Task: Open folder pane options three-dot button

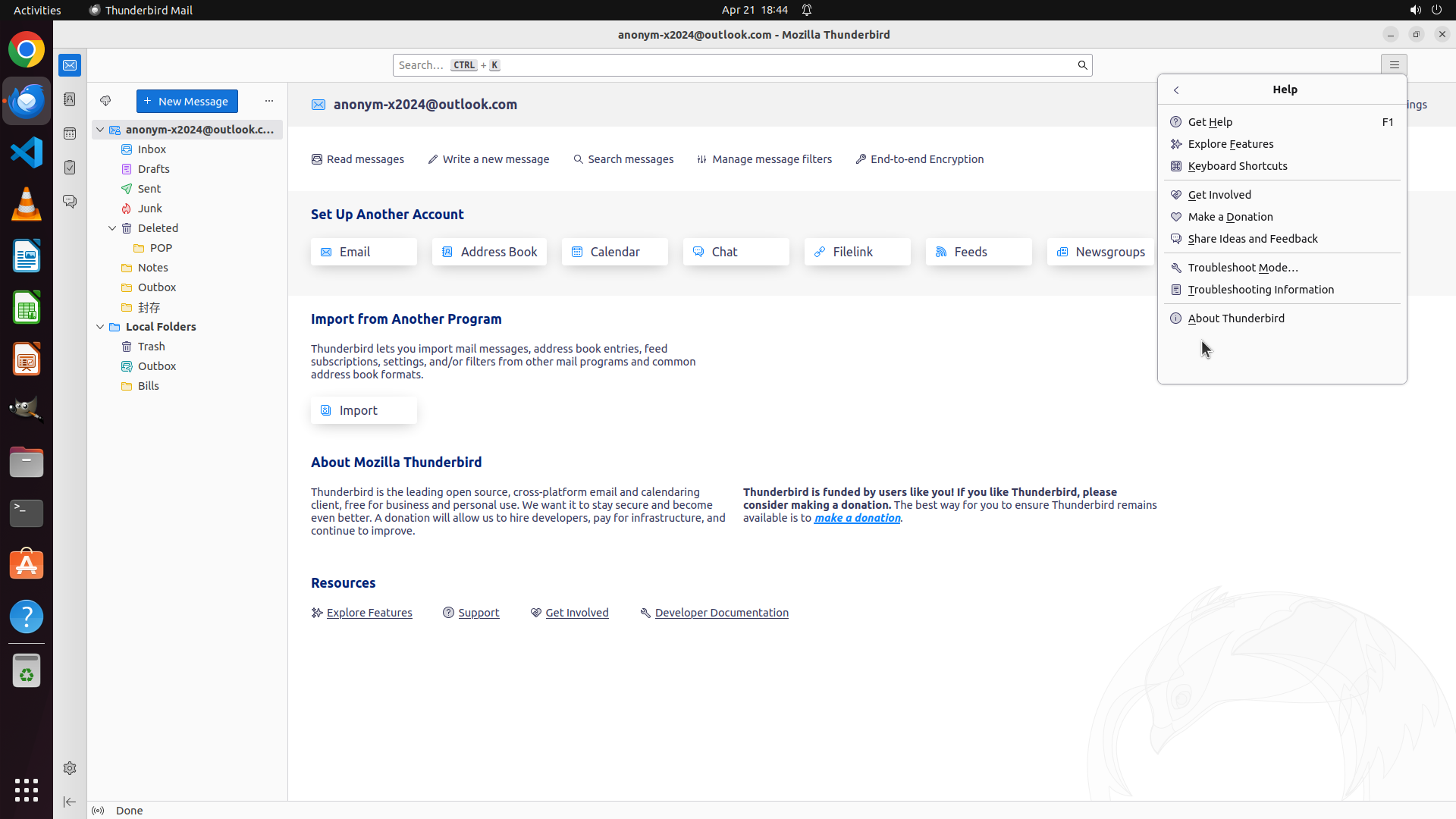Action: pyautogui.click(x=269, y=101)
